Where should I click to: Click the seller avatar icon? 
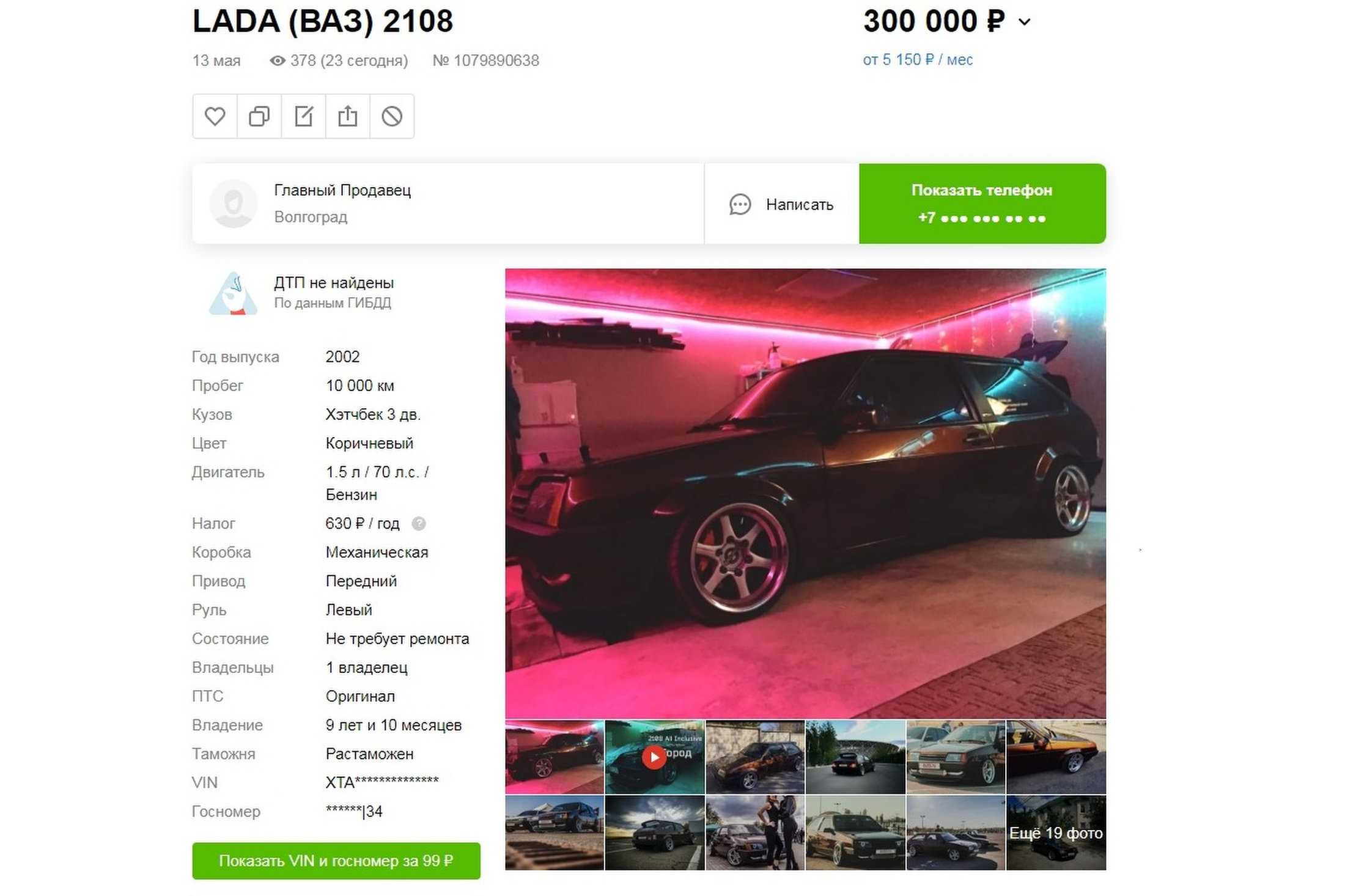(x=233, y=204)
